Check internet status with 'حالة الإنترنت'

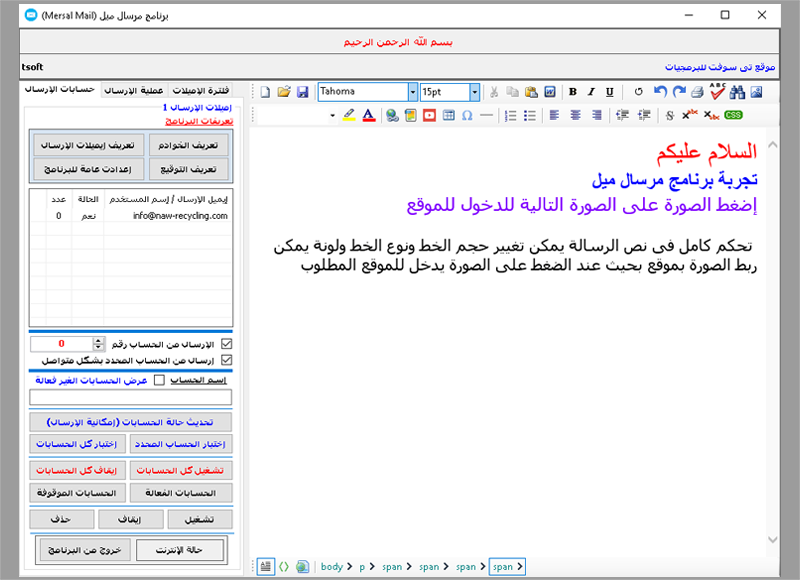point(180,550)
